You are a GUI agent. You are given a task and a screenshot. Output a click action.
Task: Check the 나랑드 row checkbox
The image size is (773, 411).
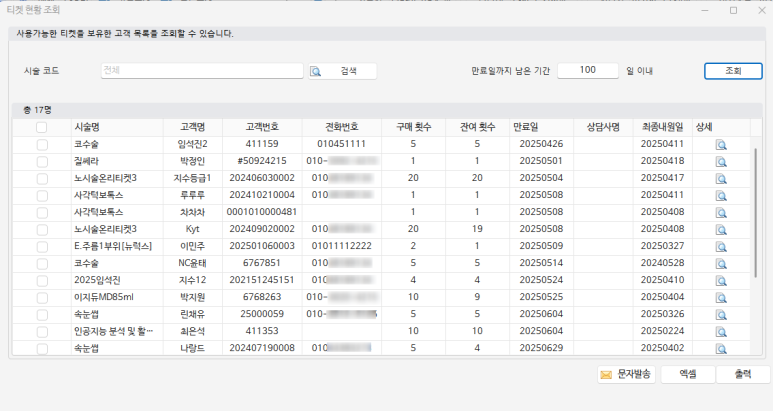click(42, 348)
